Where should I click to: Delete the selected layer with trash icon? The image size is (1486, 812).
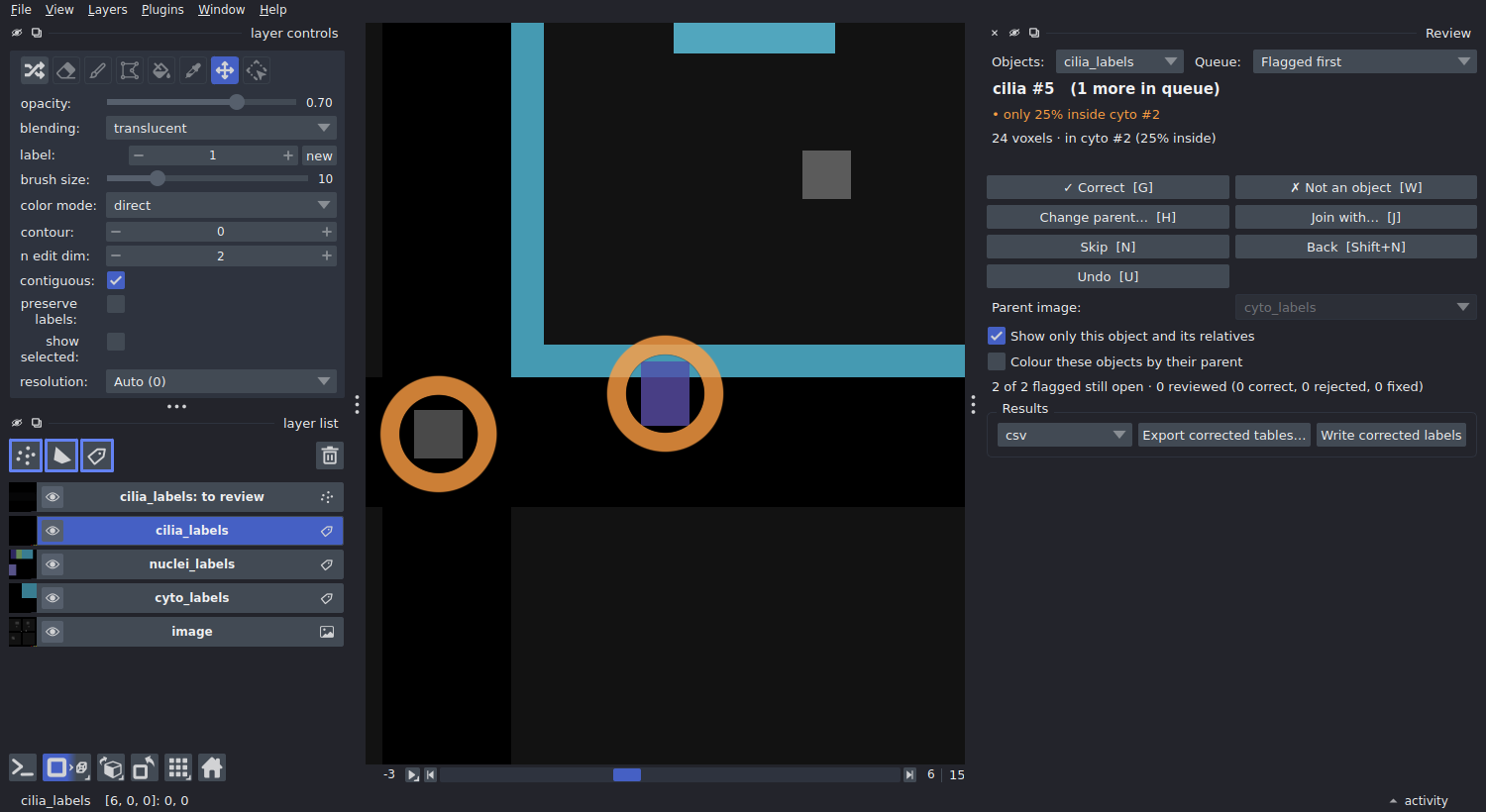330,456
